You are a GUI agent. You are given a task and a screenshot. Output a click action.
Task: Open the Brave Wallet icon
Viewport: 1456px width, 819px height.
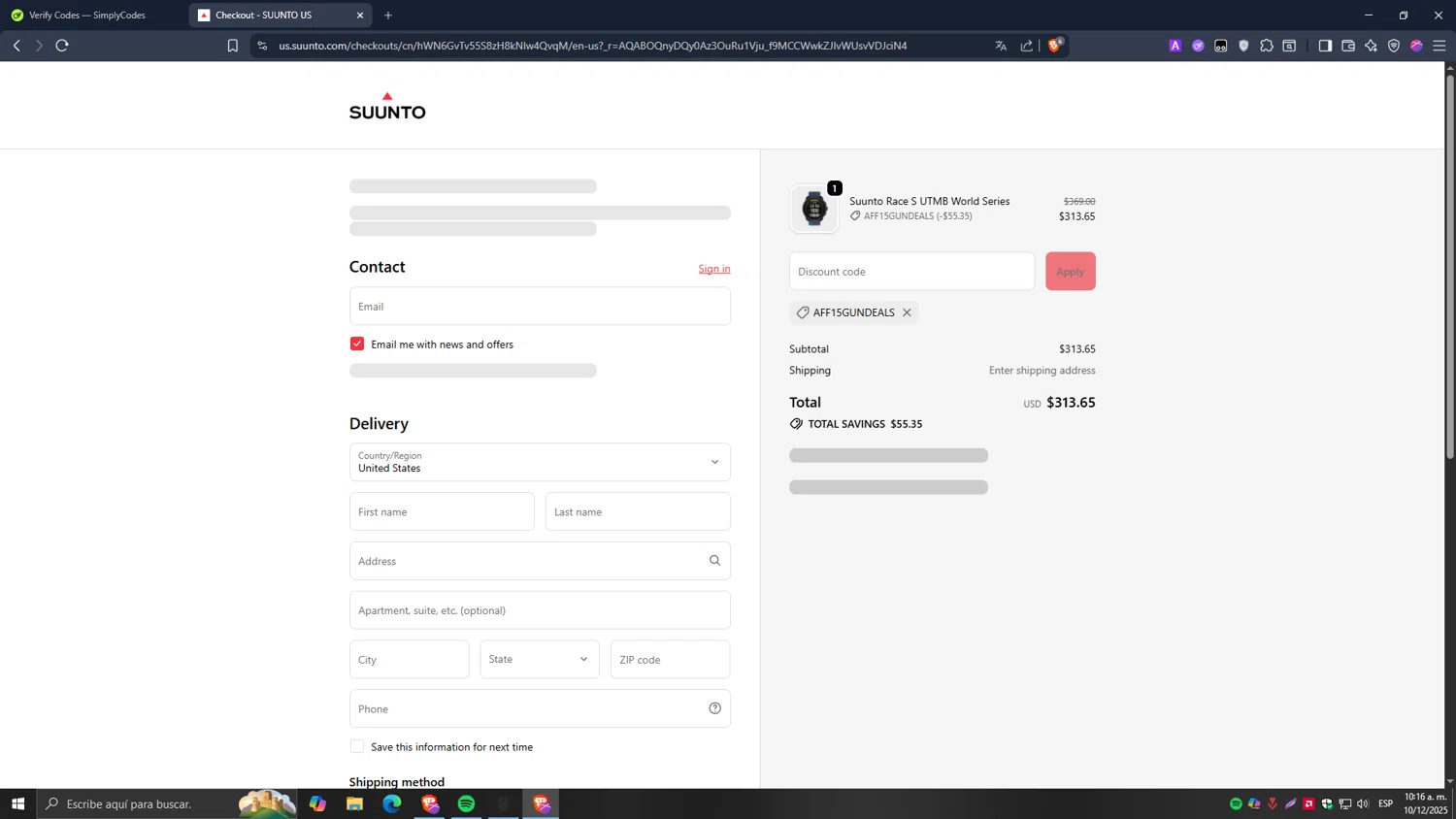click(x=1348, y=46)
